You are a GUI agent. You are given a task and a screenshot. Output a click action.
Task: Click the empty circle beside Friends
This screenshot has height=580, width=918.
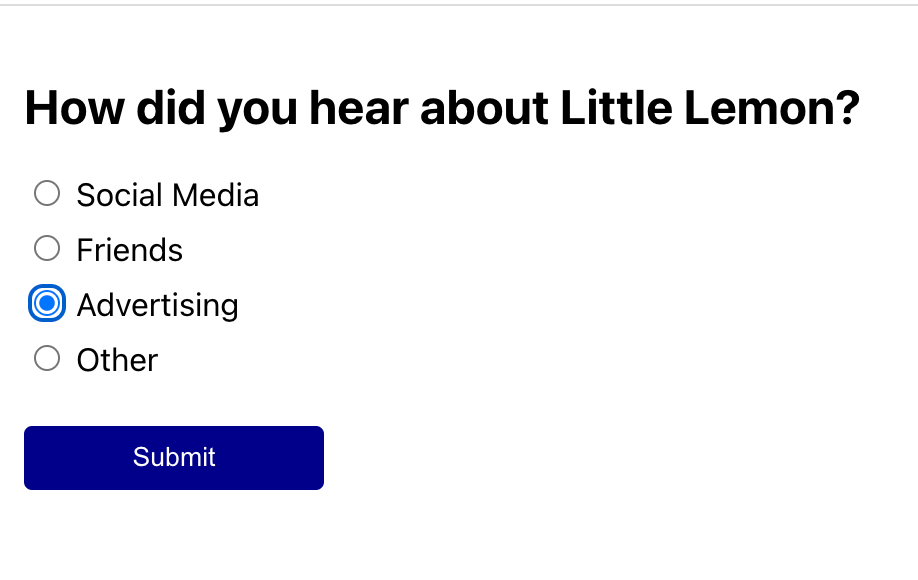(47, 248)
